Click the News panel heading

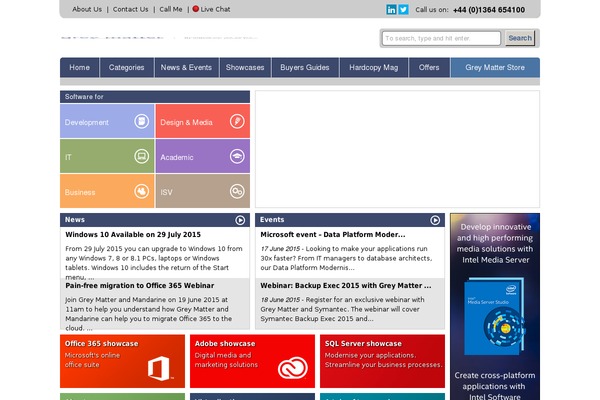[75, 220]
